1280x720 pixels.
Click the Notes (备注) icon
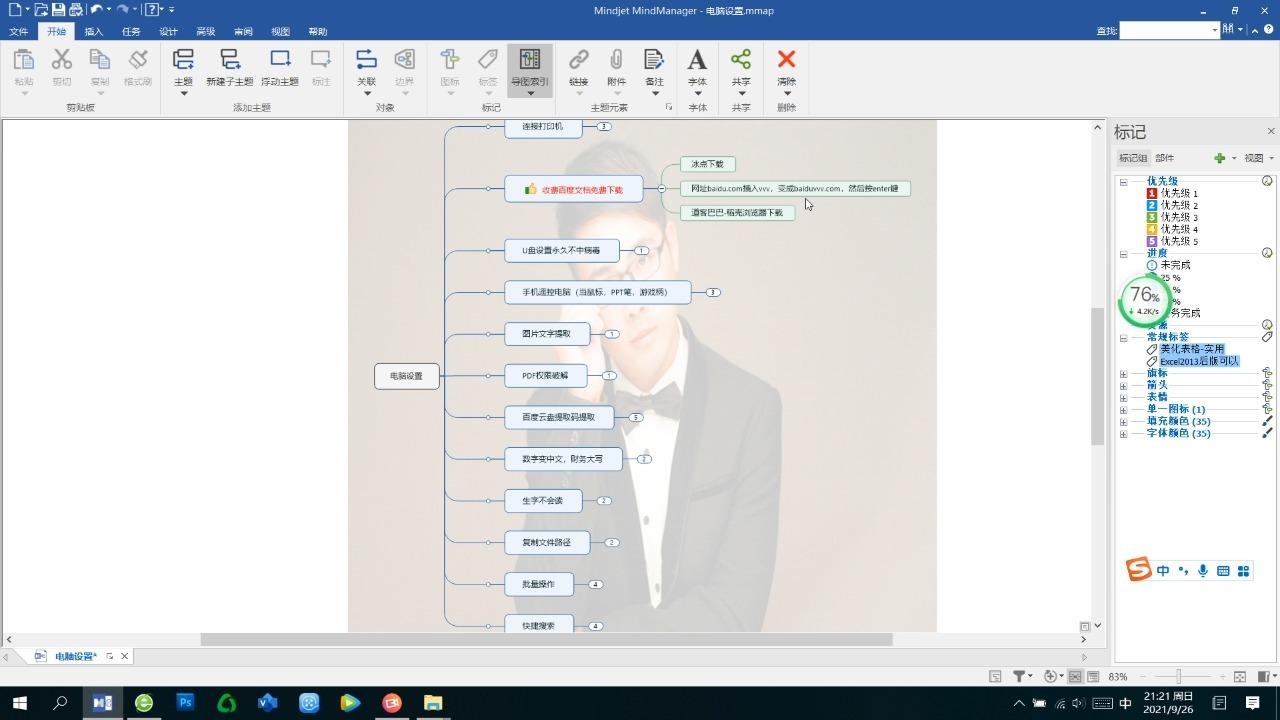click(x=654, y=61)
